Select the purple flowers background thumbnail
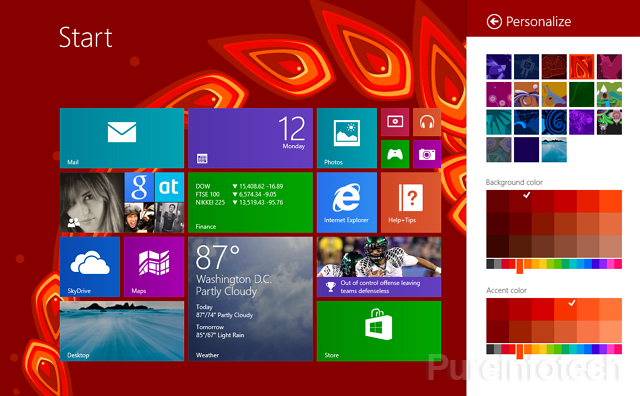The image size is (640, 396). tap(498, 94)
